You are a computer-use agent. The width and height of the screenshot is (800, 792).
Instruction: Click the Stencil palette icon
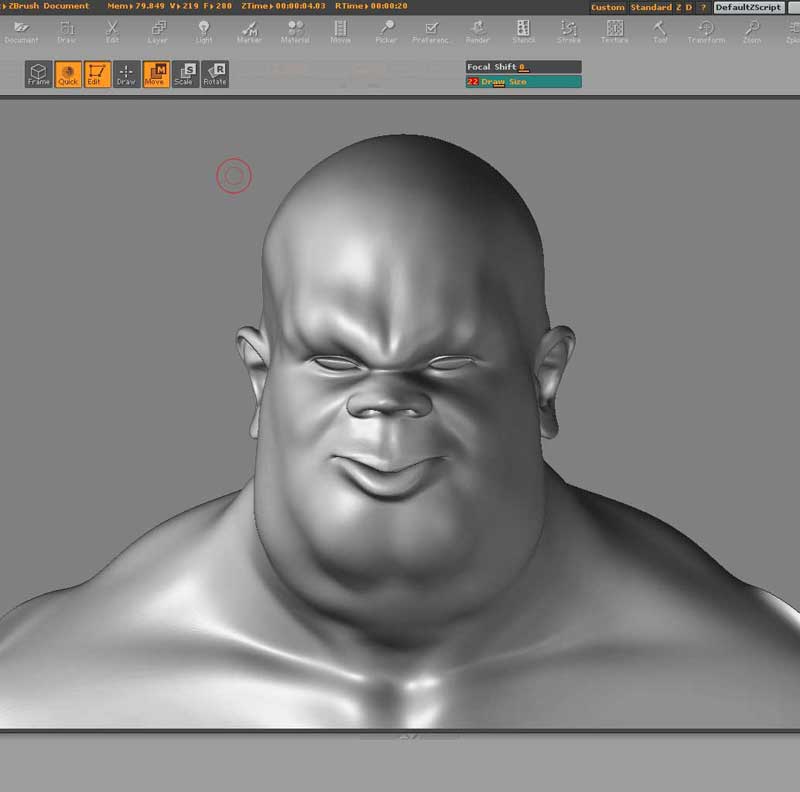[x=522, y=32]
